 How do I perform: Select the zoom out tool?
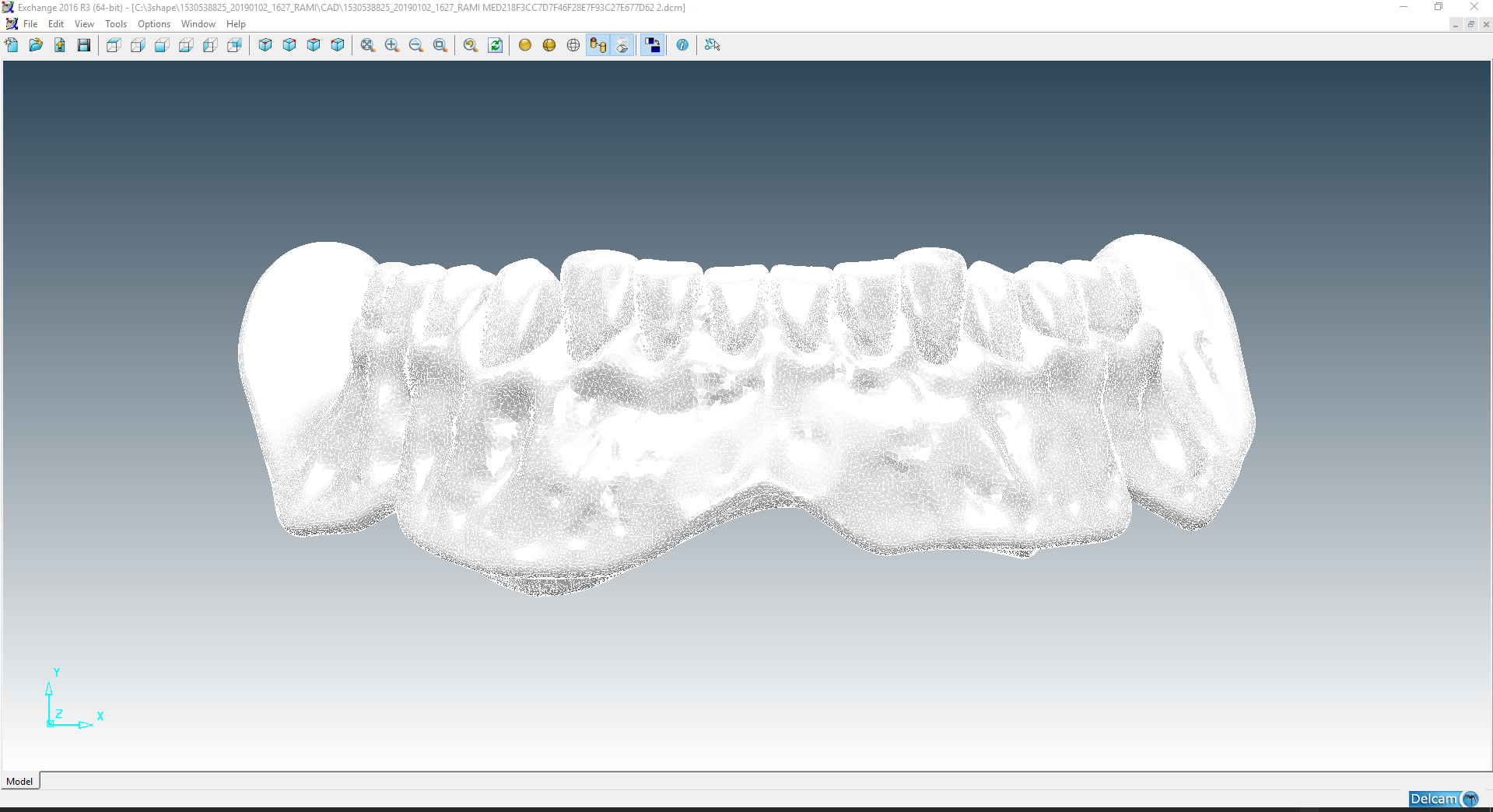coord(415,45)
